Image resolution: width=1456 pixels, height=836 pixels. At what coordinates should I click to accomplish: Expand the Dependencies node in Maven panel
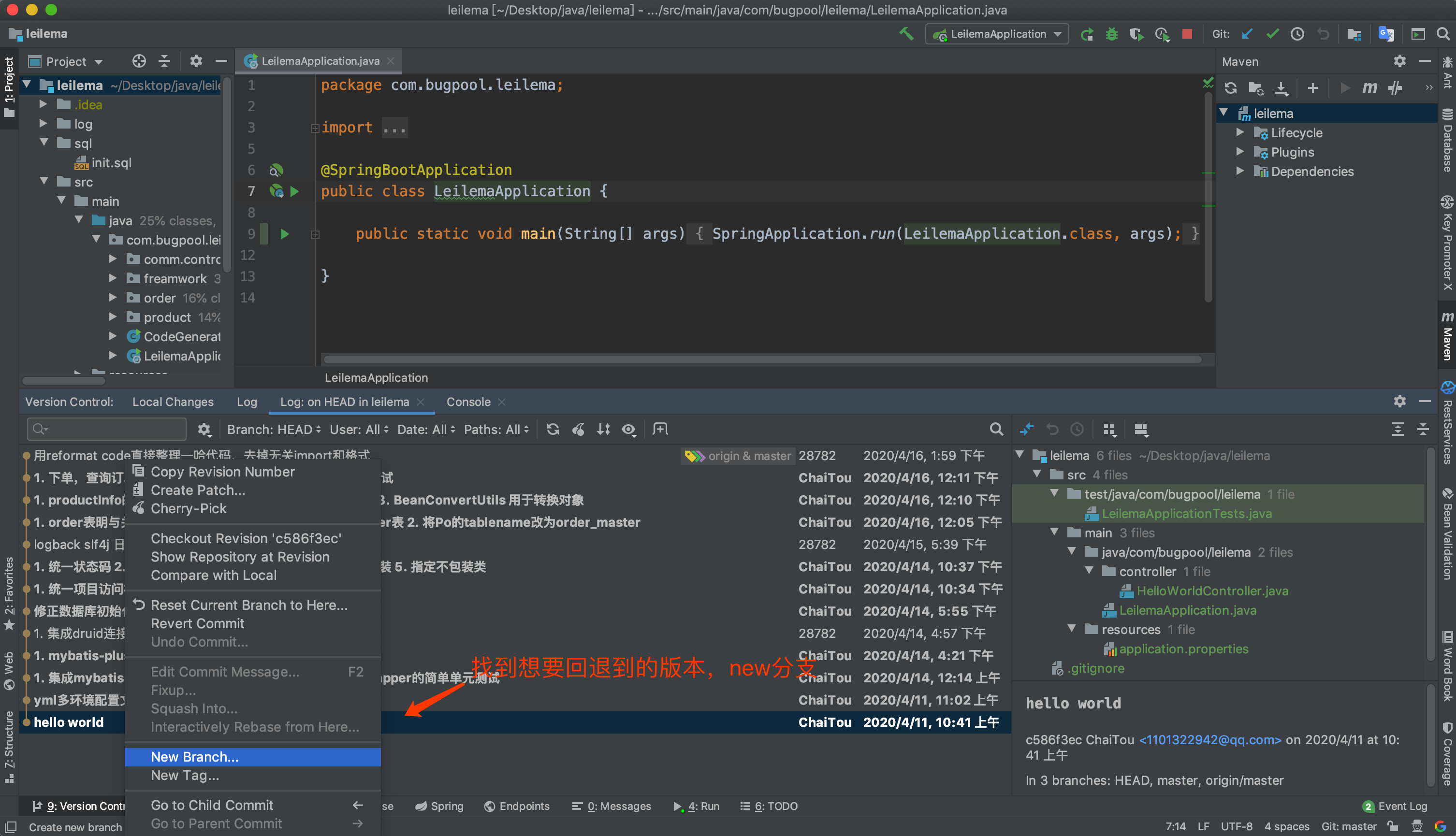(1240, 171)
